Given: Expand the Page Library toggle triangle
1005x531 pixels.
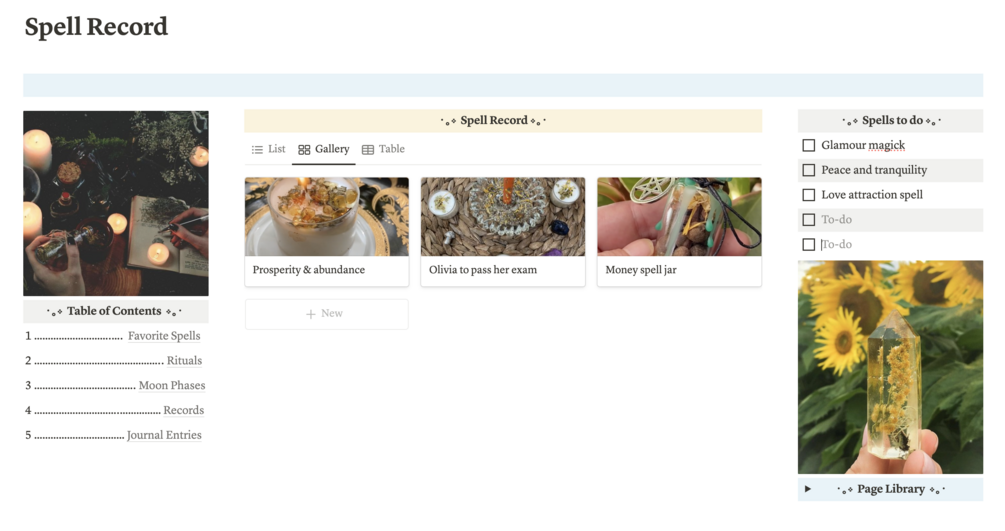Looking at the screenshot, I should point(808,489).
